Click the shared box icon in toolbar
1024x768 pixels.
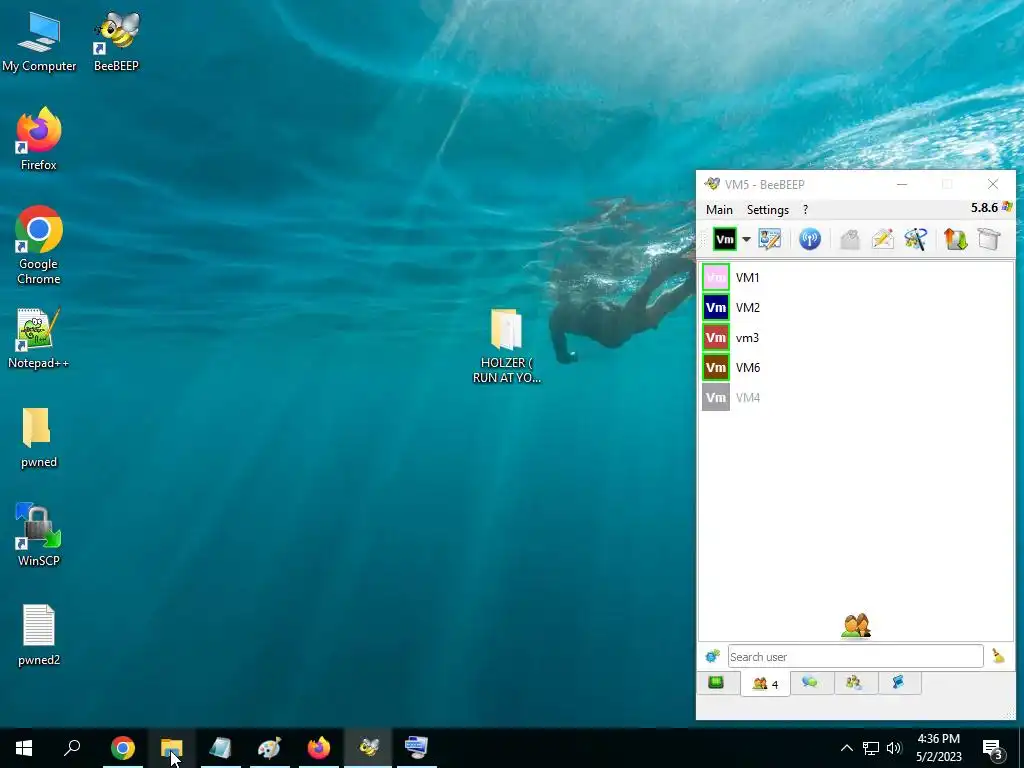pyautogui.click(x=989, y=240)
